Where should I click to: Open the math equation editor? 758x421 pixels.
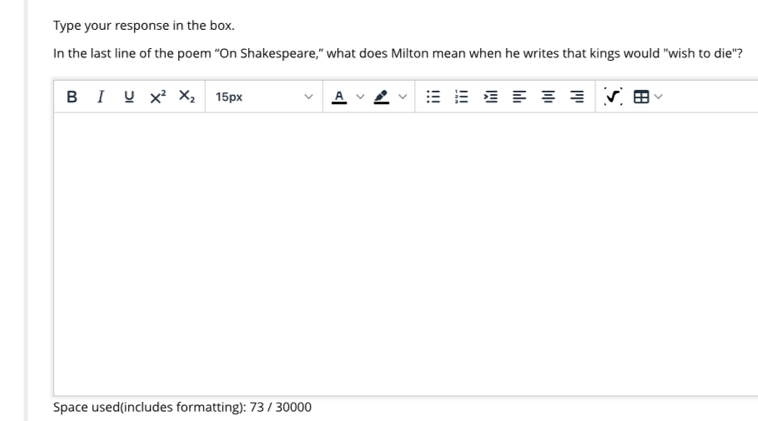coord(612,97)
